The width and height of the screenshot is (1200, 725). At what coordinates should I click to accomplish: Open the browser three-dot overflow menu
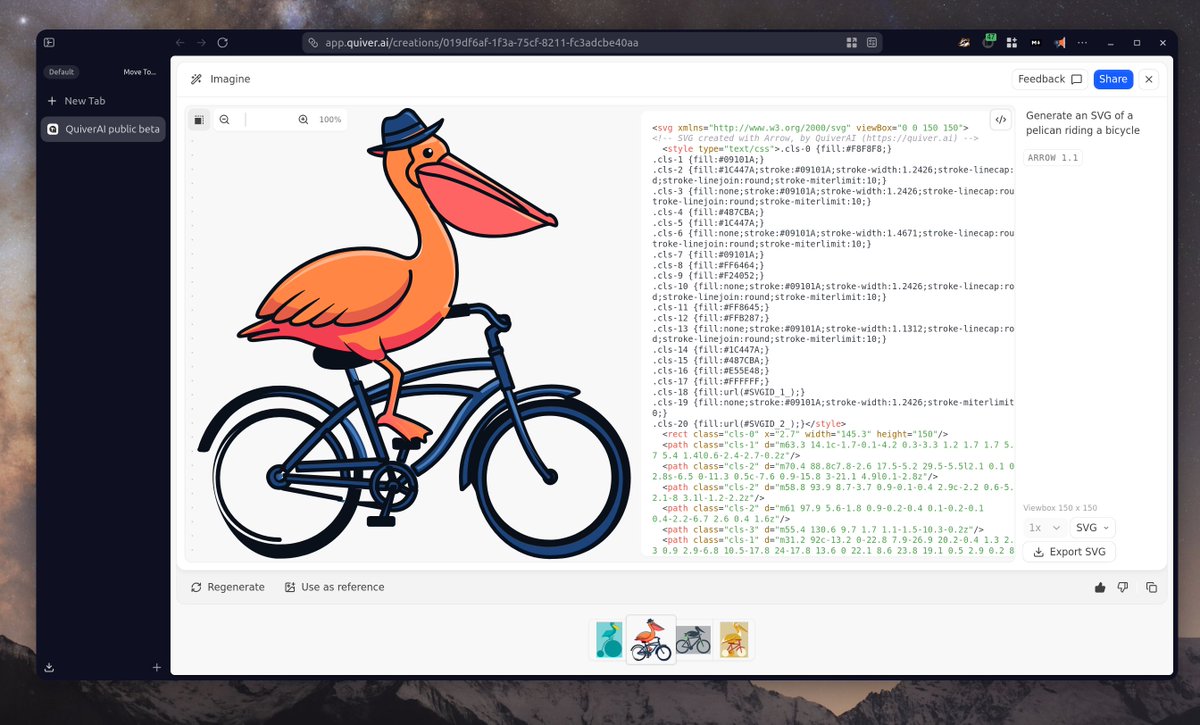point(1083,43)
